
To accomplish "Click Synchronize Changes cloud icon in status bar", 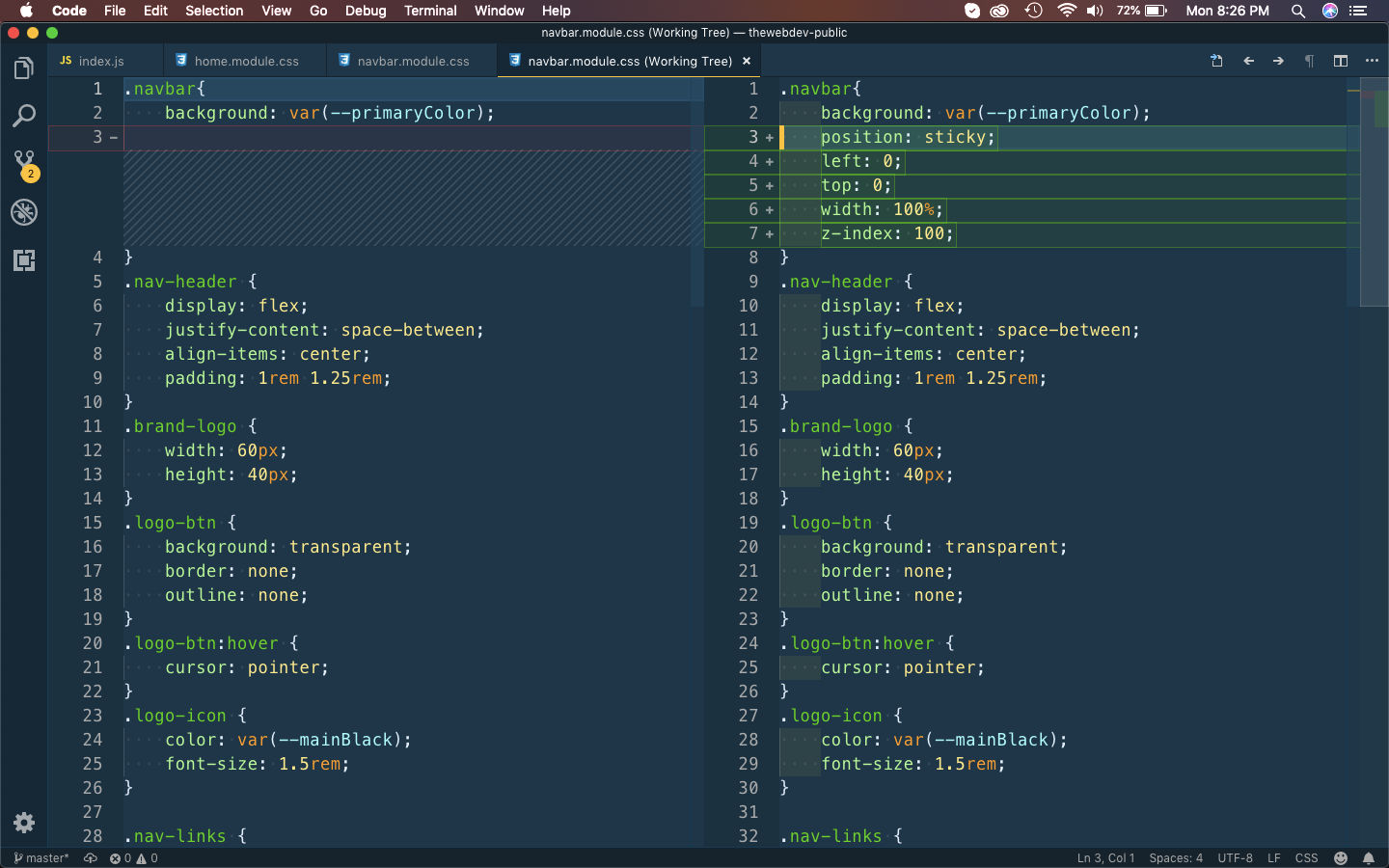I will 91,858.
